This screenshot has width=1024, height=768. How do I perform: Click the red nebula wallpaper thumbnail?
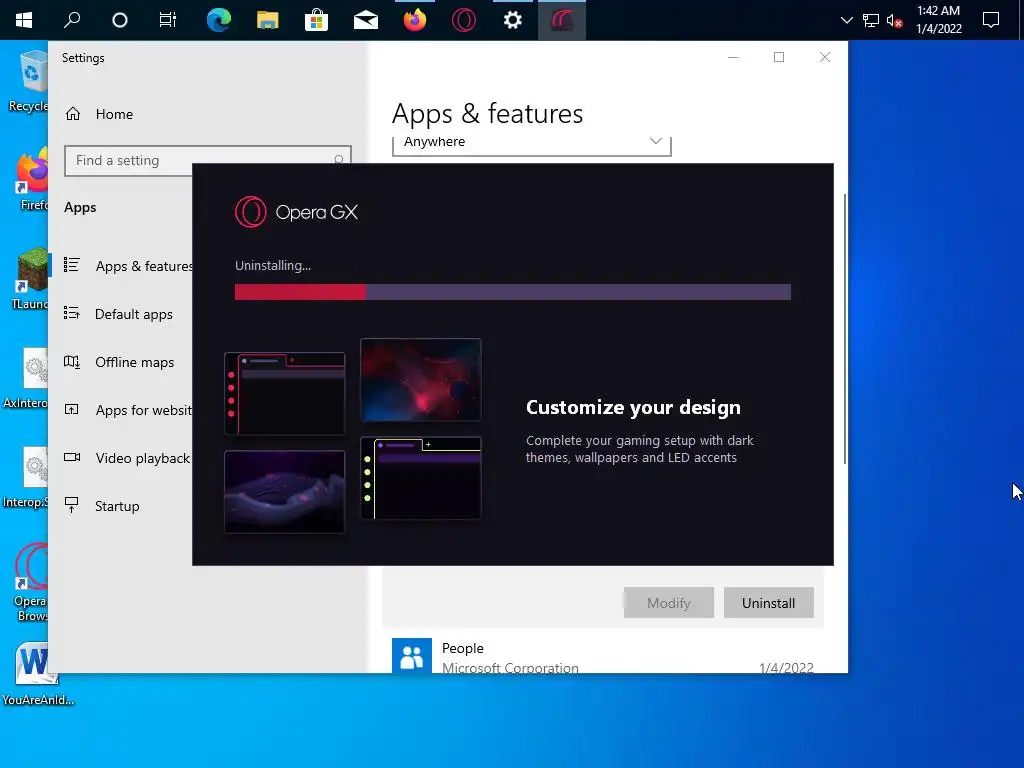click(421, 379)
